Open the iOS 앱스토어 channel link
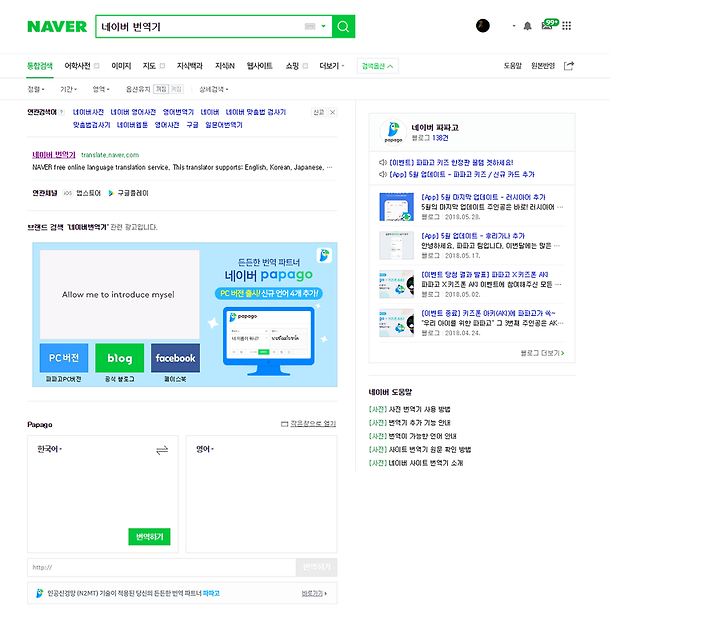The width and height of the screenshot is (720, 619). 82,193
